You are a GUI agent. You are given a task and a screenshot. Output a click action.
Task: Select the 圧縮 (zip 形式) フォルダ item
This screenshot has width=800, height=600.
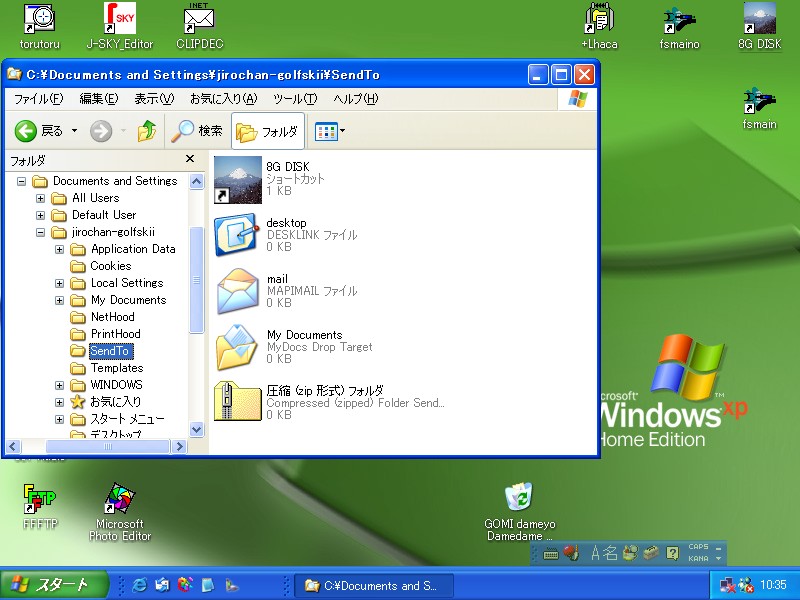(x=330, y=403)
